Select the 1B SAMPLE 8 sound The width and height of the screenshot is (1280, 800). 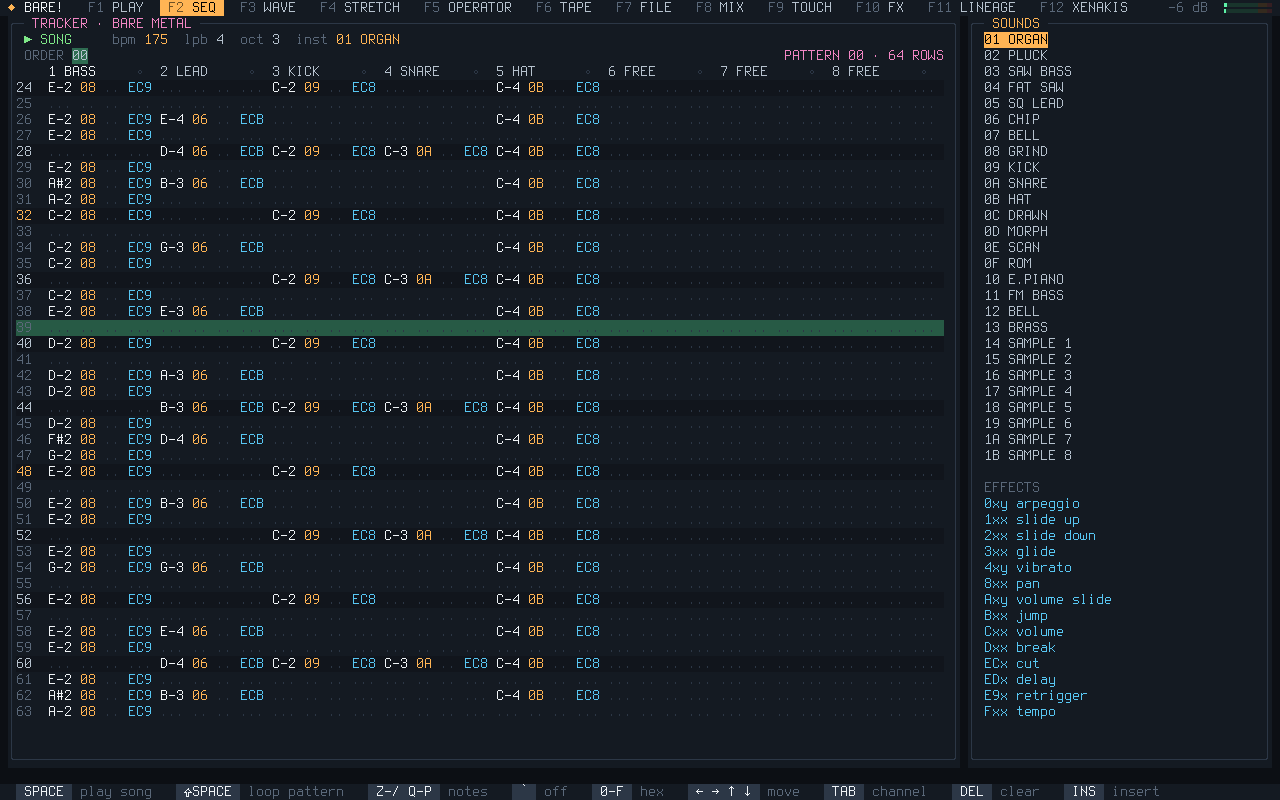coord(1028,455)
